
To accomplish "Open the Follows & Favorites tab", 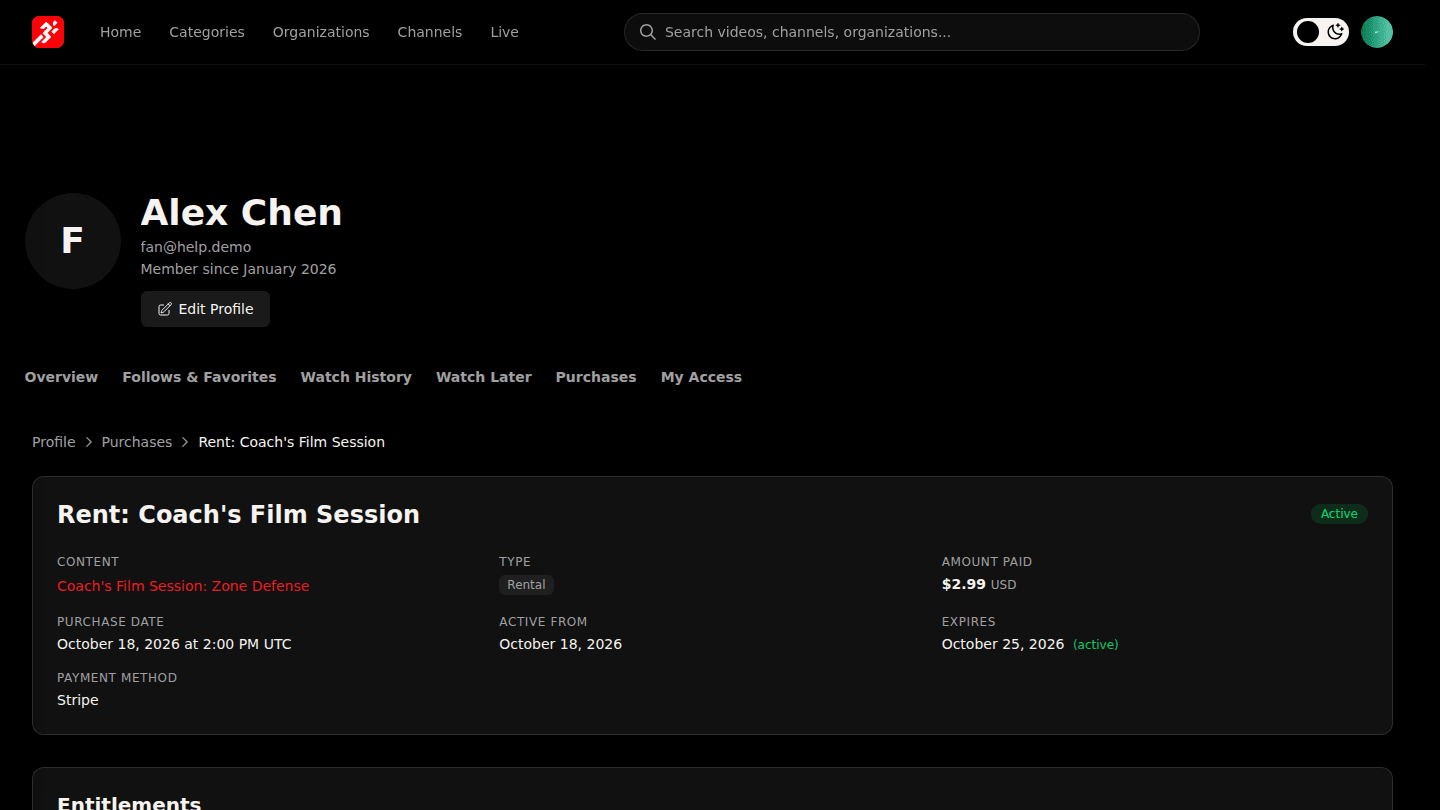I will click(x=199, y=377).
